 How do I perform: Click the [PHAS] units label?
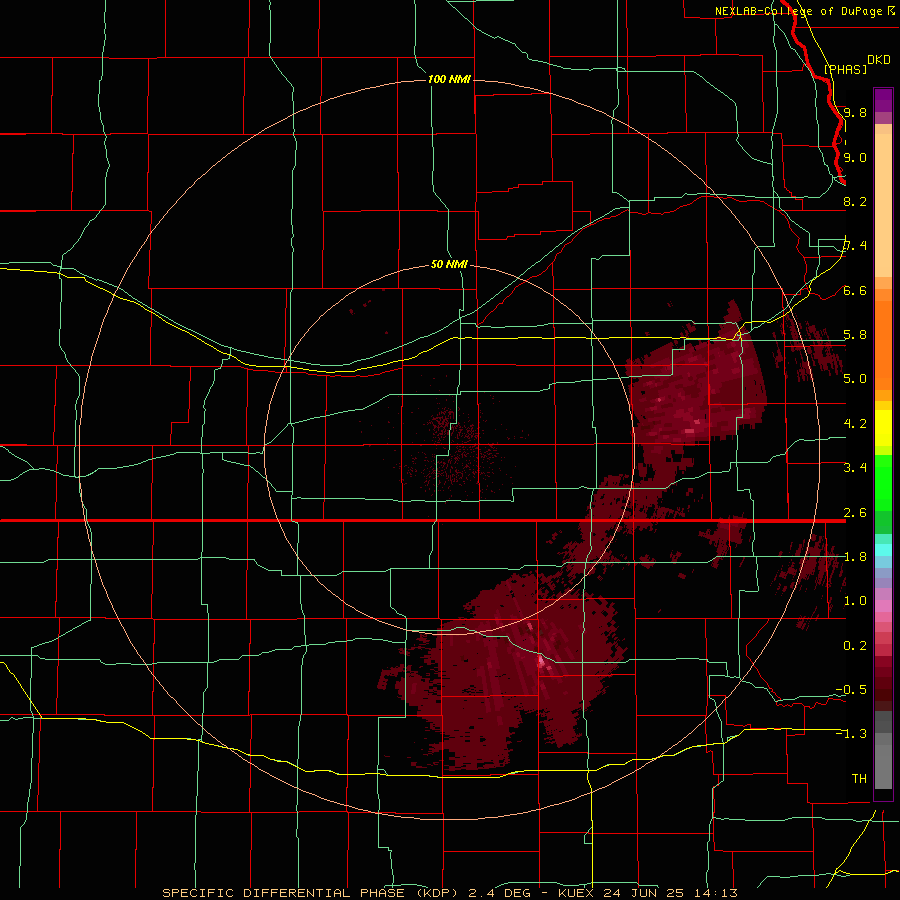(x=845, y=69)
